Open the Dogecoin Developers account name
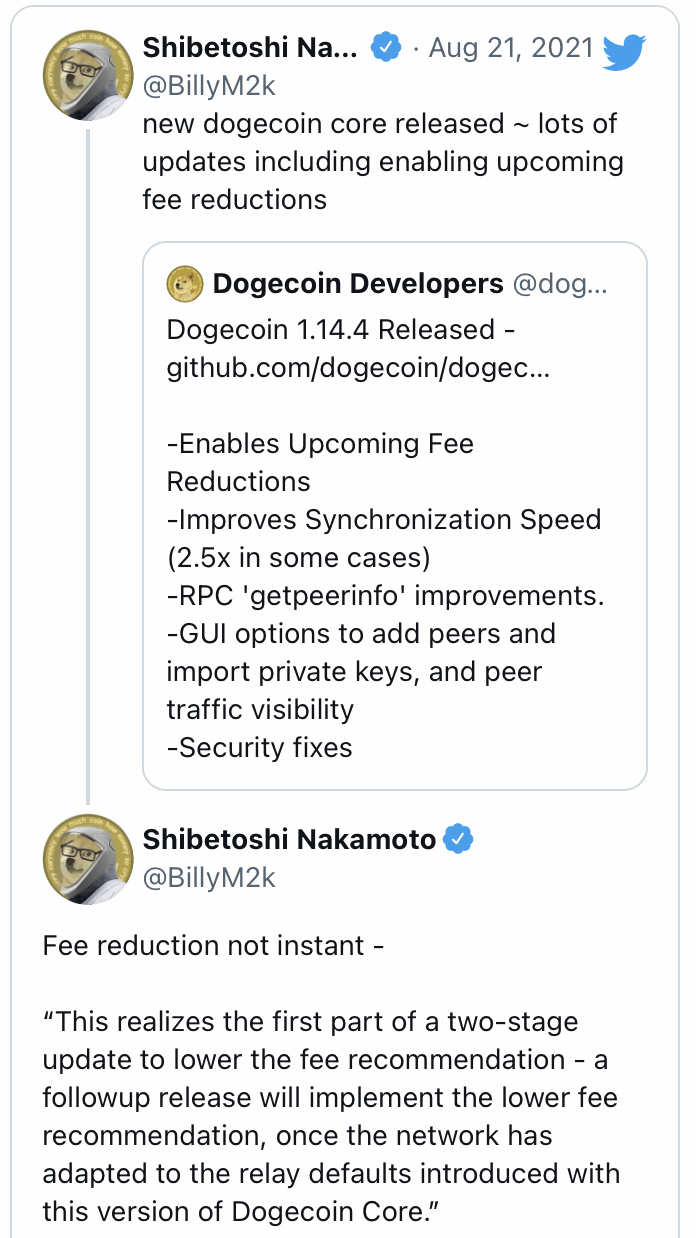696x1238 pixels. point(358,284)
